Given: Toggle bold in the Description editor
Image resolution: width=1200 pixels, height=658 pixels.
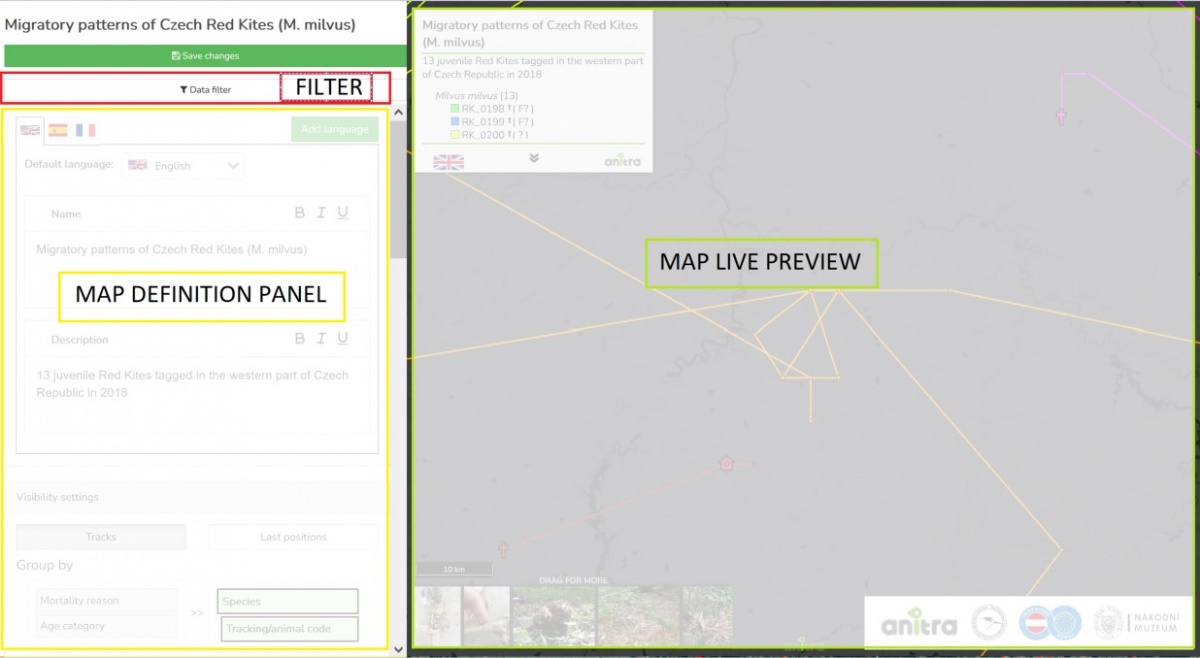Looking at the screenshot, I should [299, 339].
